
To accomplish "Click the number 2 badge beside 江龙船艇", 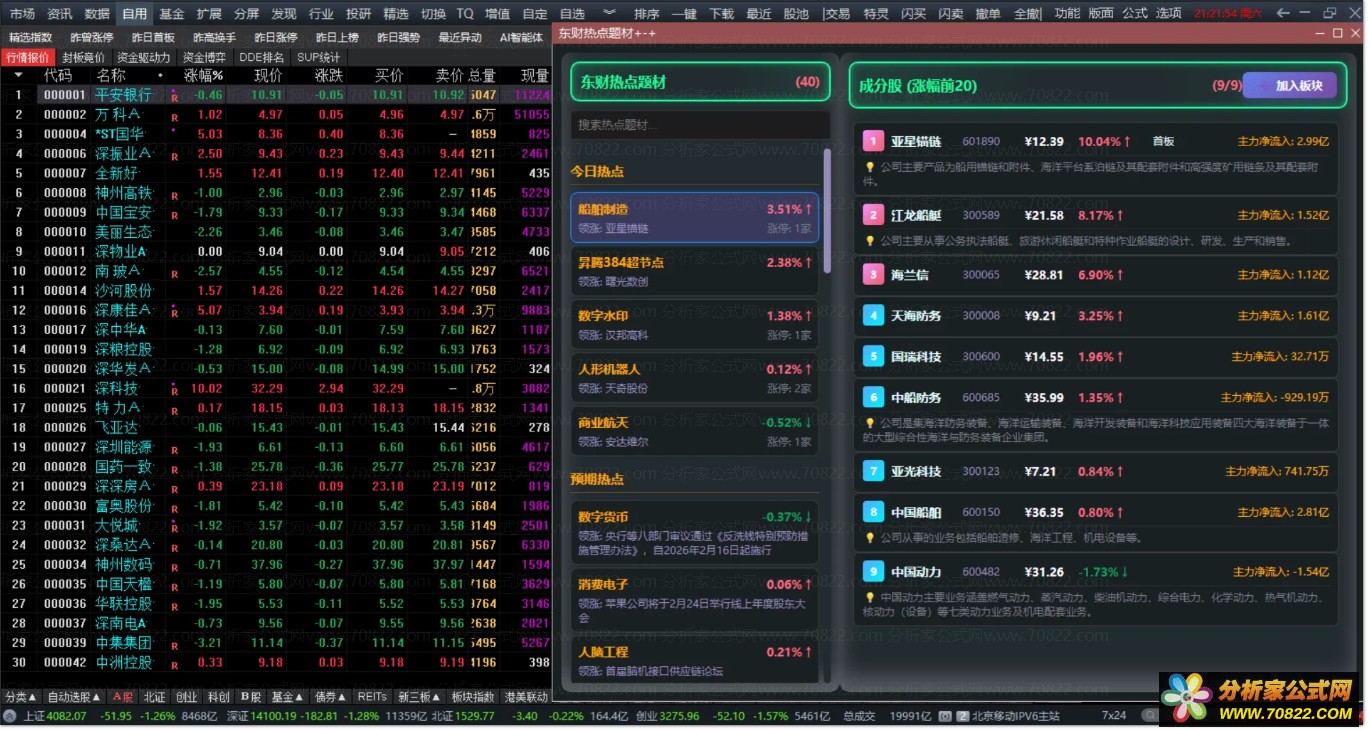I will [873, 215].
